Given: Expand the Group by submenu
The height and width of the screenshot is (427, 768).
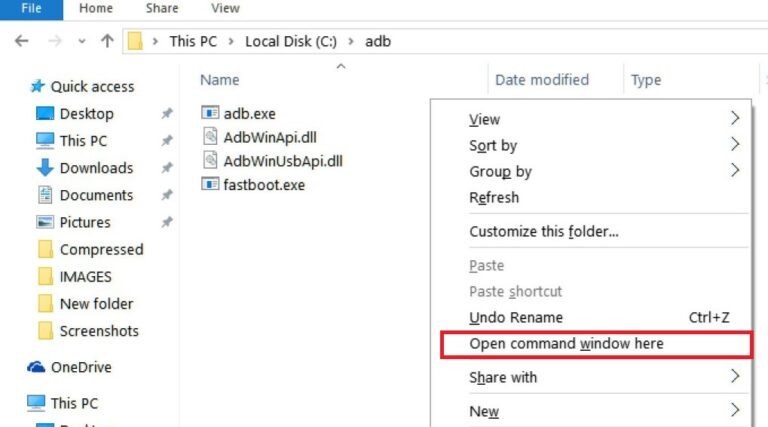Looking at the screenshot, I should tap(500, 171).
